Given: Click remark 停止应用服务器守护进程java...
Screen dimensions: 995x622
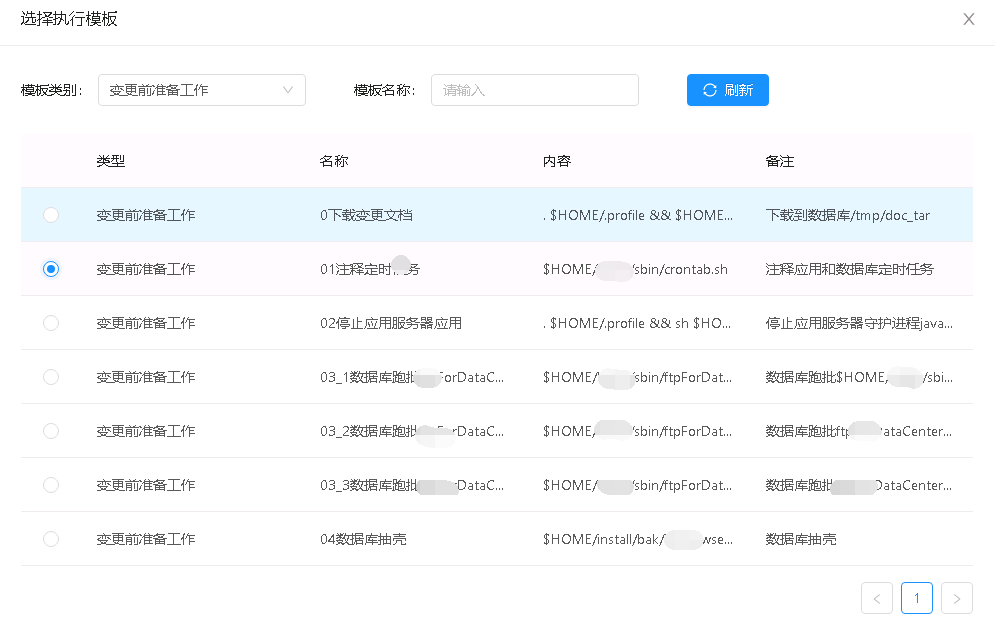Looking at the screenshot, I should [x=859, y=323].
